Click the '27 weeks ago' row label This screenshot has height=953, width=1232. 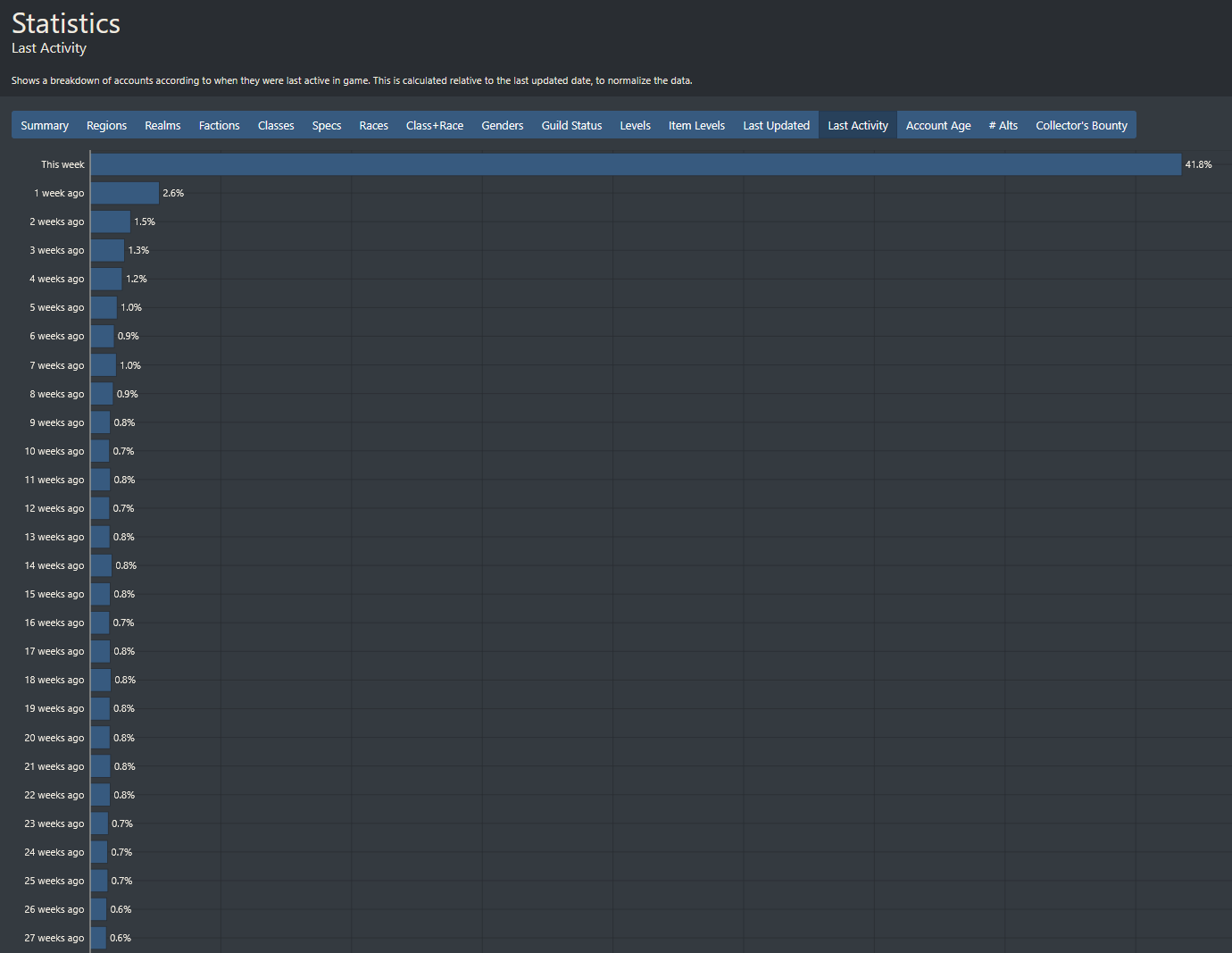[x=54, y=938]
